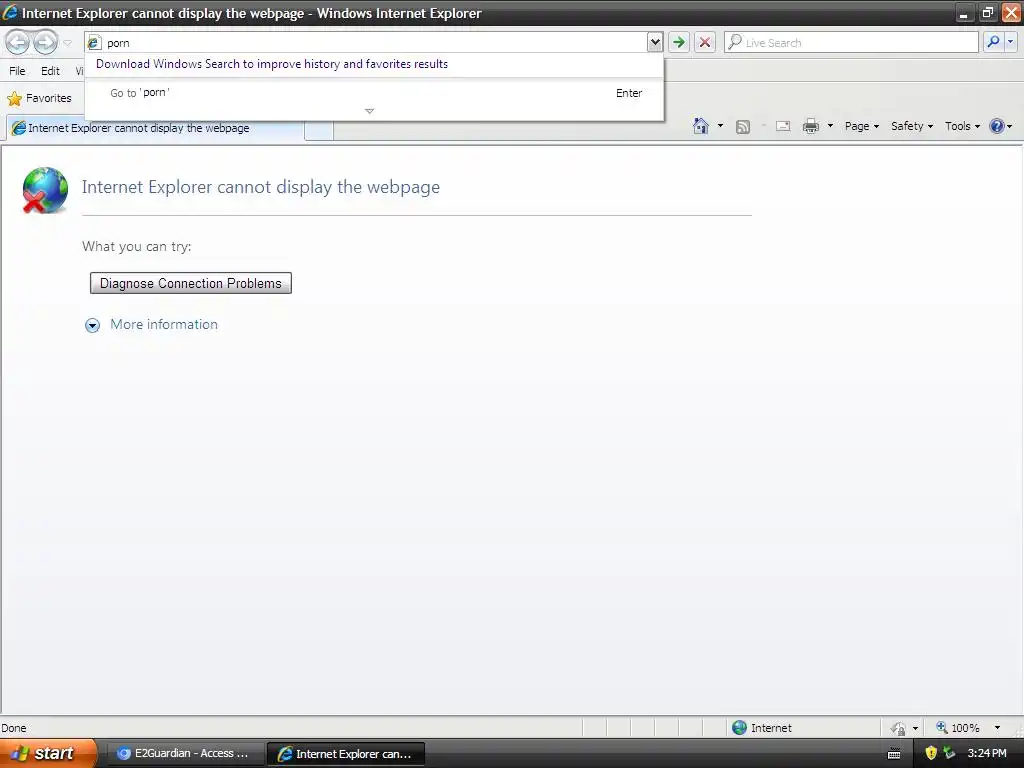Click the red Stop loading button
The height and width of the screenshot is (768, 1024).
click(x=705, y=42)
